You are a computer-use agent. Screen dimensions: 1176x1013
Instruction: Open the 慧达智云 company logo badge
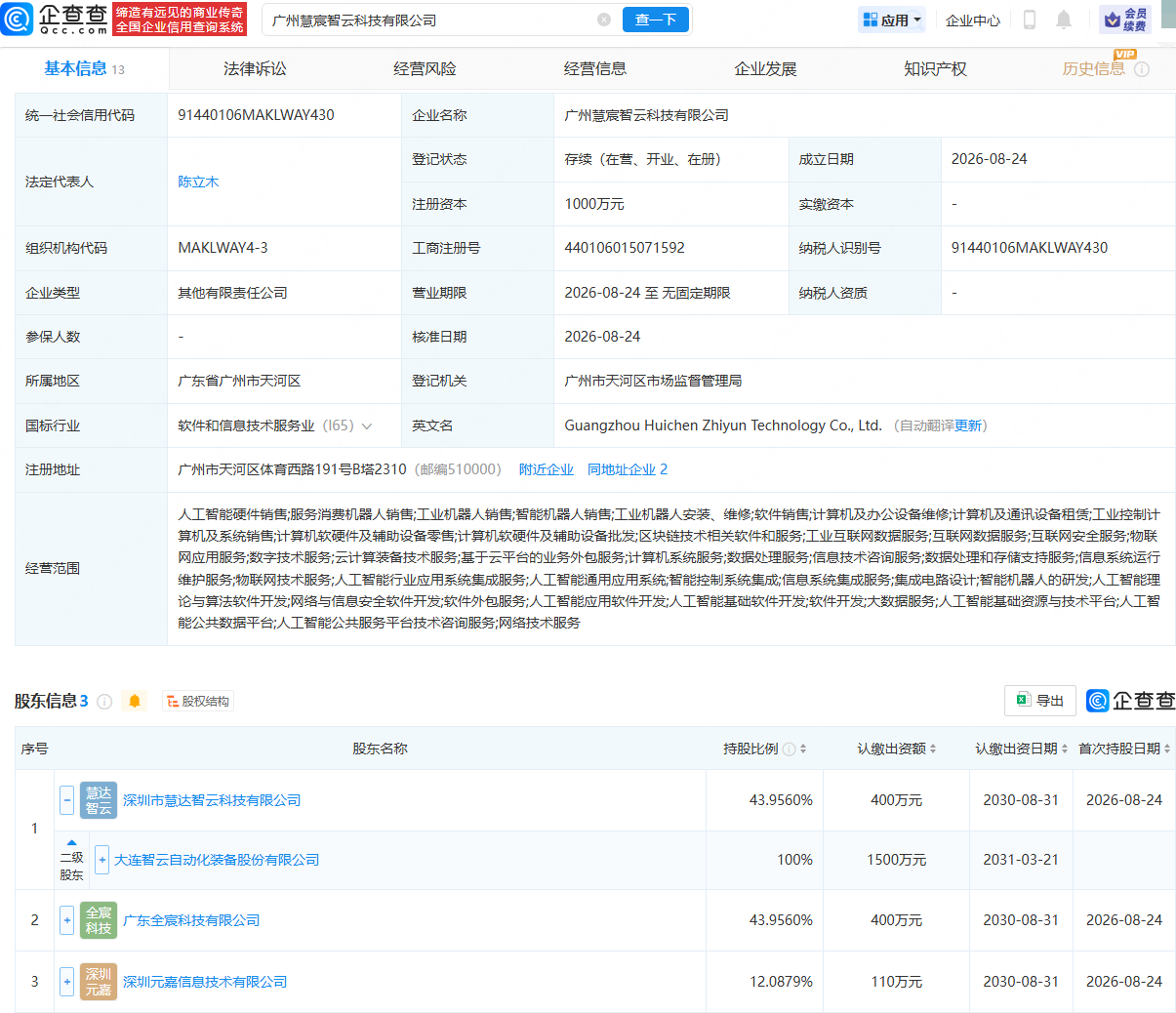(x=99, y=800)
